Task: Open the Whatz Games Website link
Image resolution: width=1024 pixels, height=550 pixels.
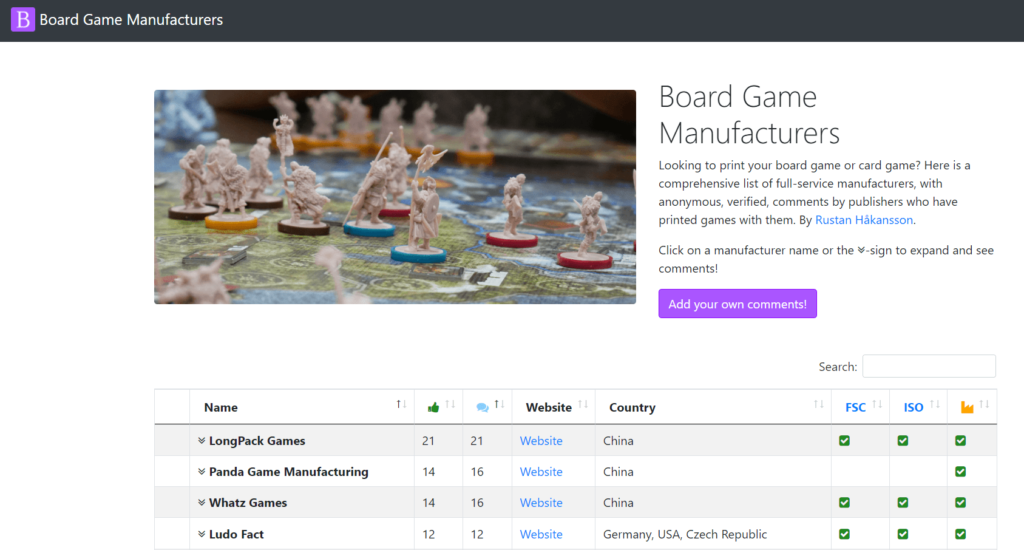Action: [x=541, y=503]
